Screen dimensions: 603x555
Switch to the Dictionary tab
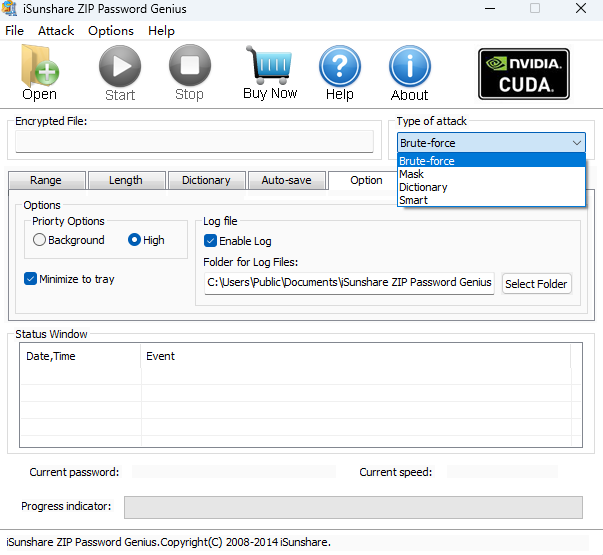click(x=207, y=180)
